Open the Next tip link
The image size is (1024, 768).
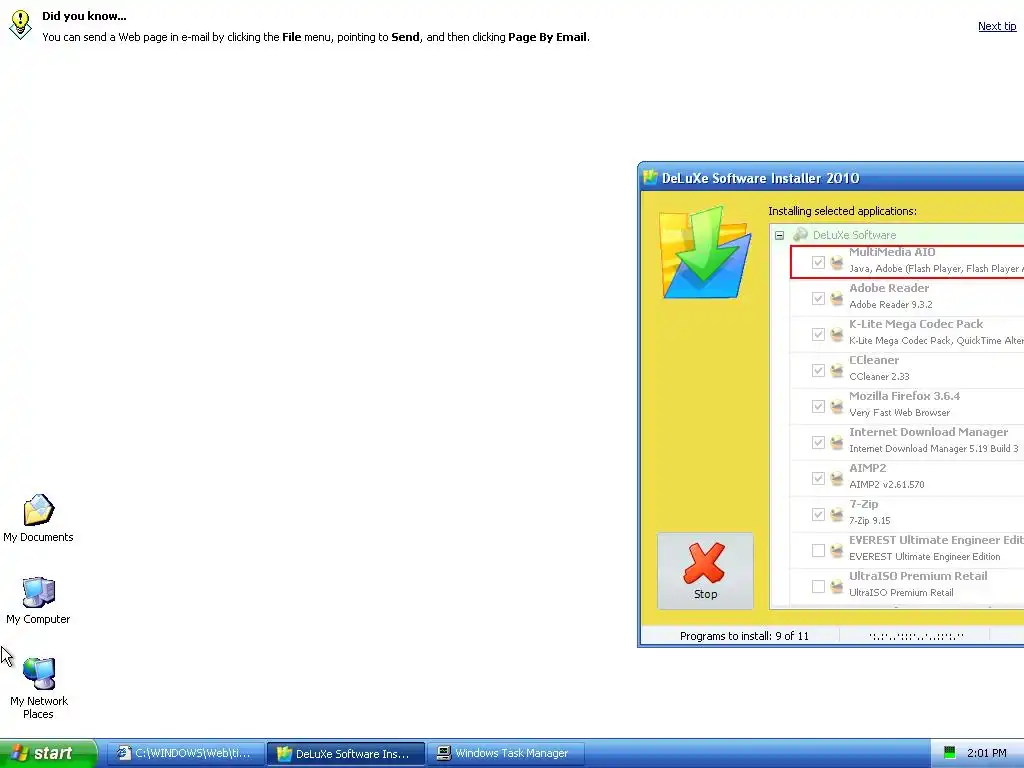(x=997, y=26)
